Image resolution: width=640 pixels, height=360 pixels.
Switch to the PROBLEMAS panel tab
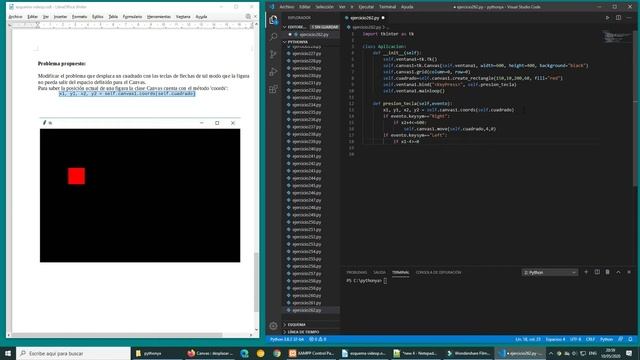[357, 272]
